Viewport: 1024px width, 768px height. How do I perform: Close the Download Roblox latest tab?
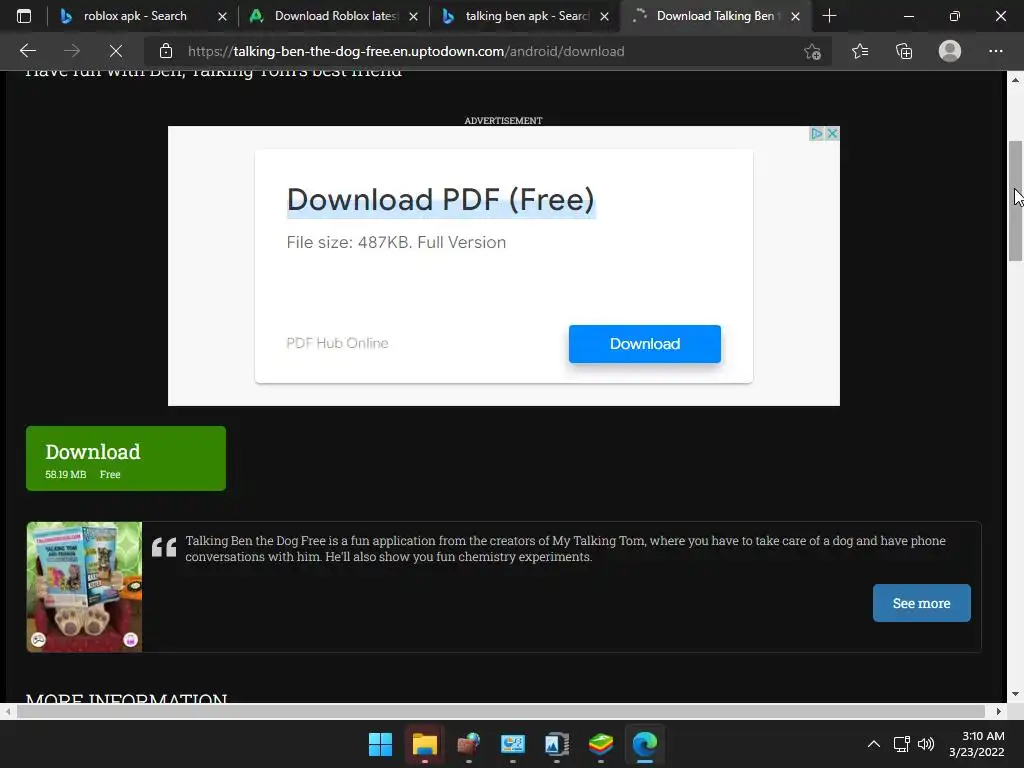(x=413, y=16)
